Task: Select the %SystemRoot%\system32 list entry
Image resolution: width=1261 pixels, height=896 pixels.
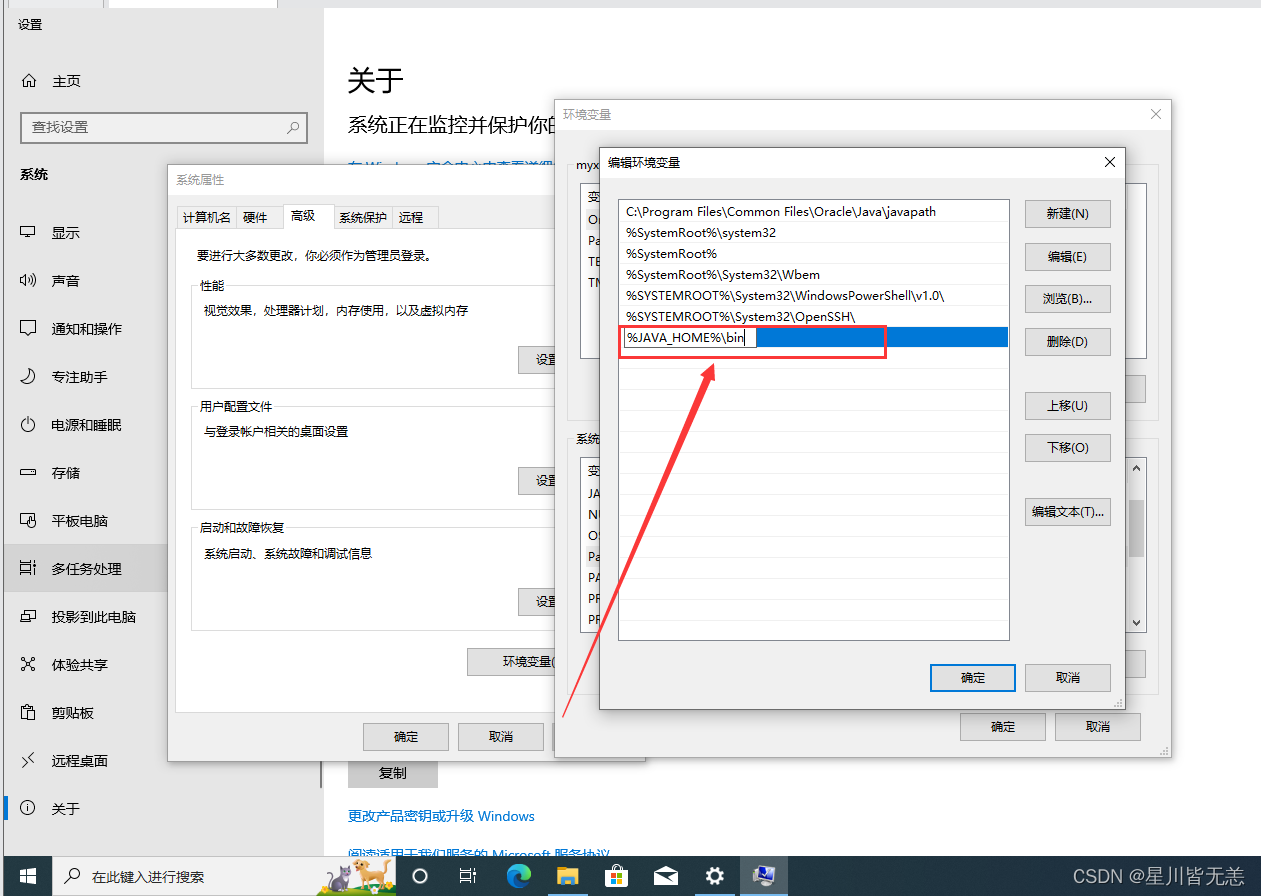Action: pos(700,232)
